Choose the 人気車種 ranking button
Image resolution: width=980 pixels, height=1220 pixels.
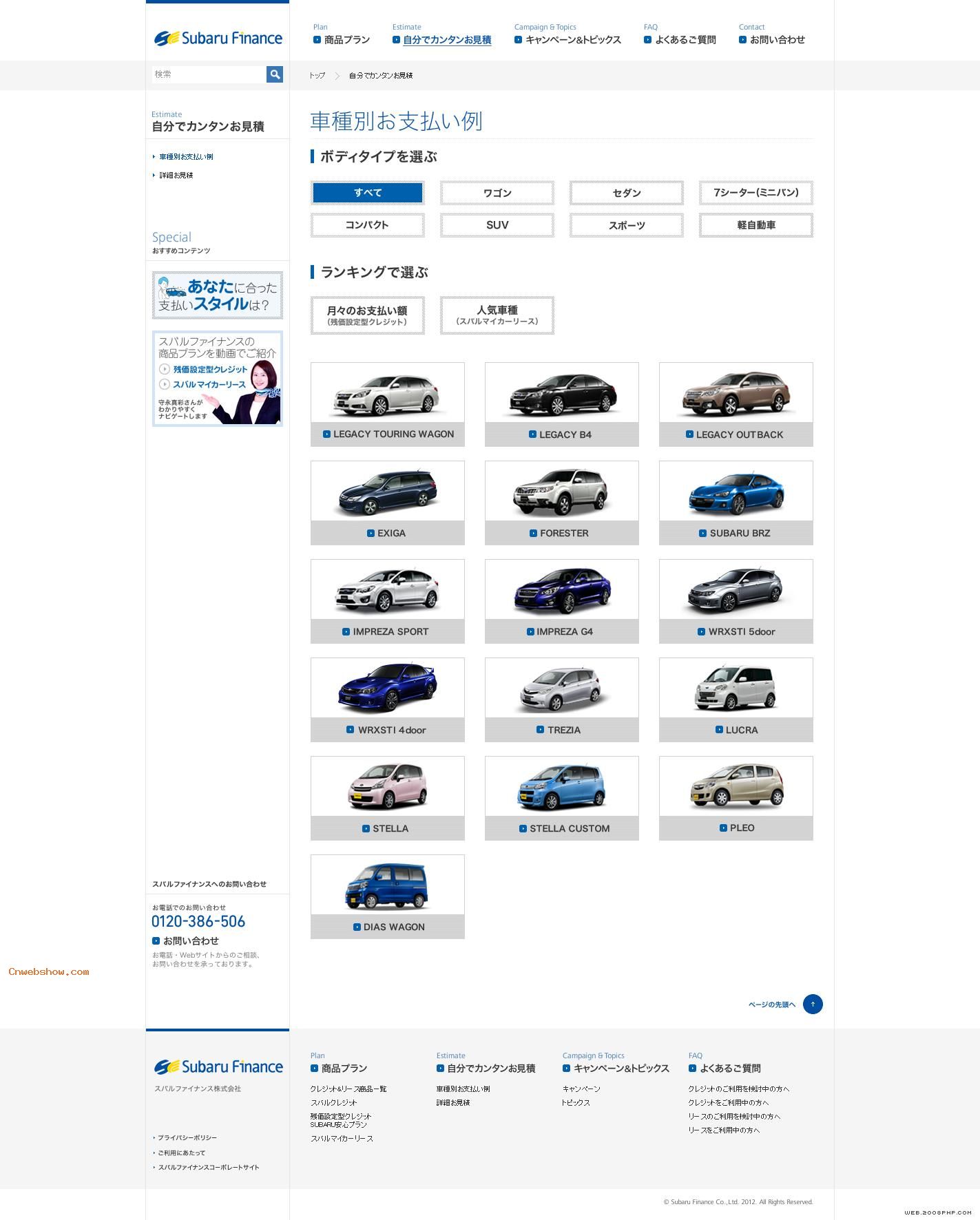pos(497,315)
